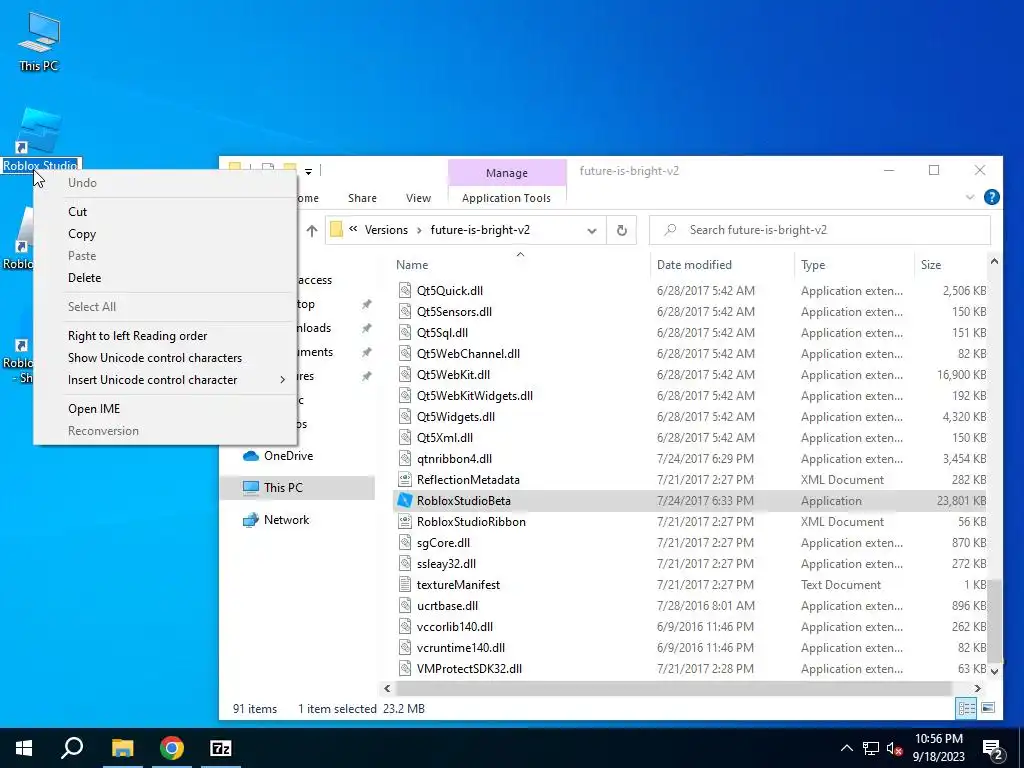Click Versions in the address breadcrumb
This screenshot has height=768, width=1024.
click(x=386, y=230)
